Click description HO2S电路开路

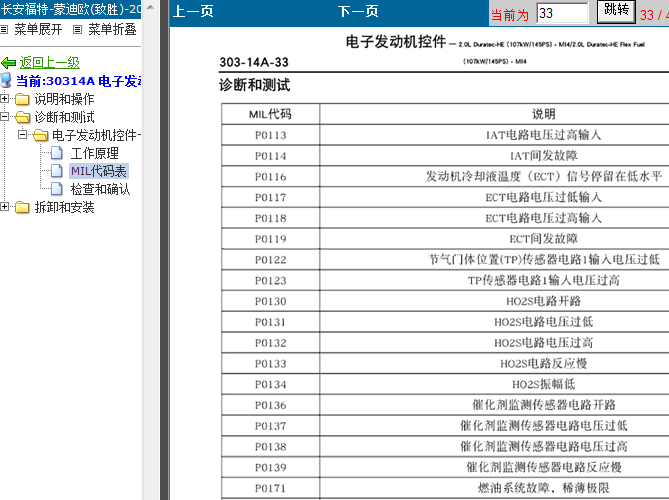click(543, 301)
